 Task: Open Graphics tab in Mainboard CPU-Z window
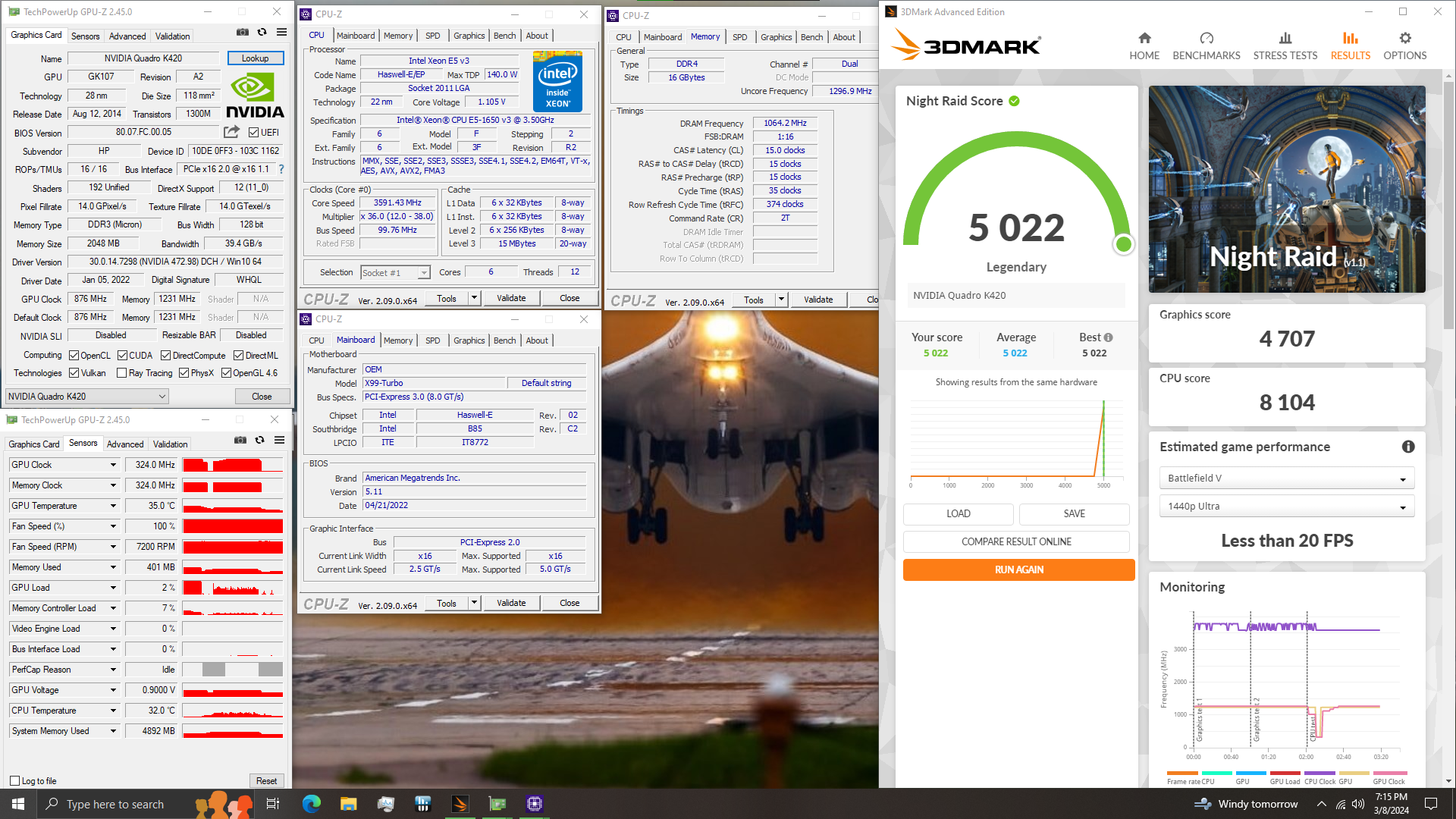pyautogui.click(x=469, y=340)
